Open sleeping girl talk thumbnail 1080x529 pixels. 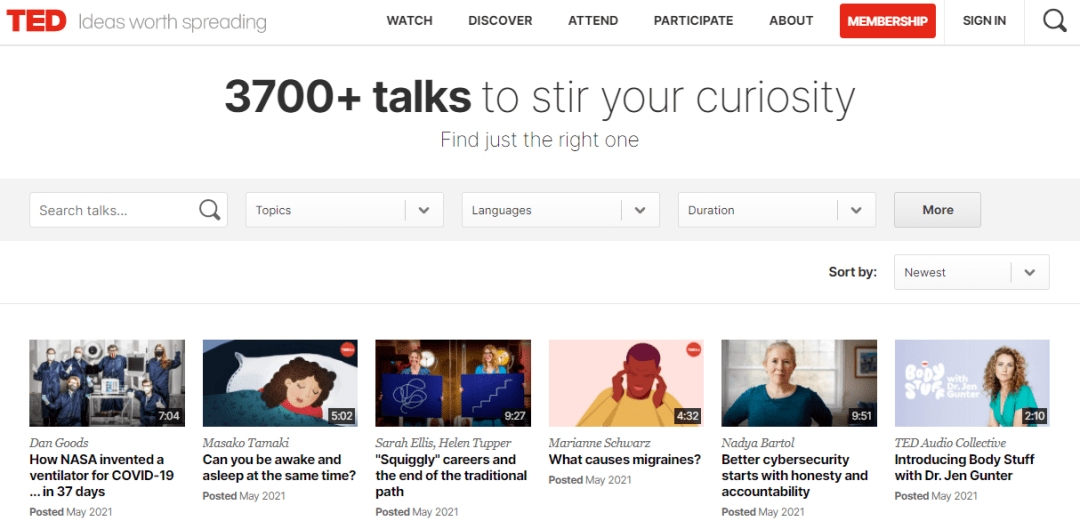tap(280, 383)
